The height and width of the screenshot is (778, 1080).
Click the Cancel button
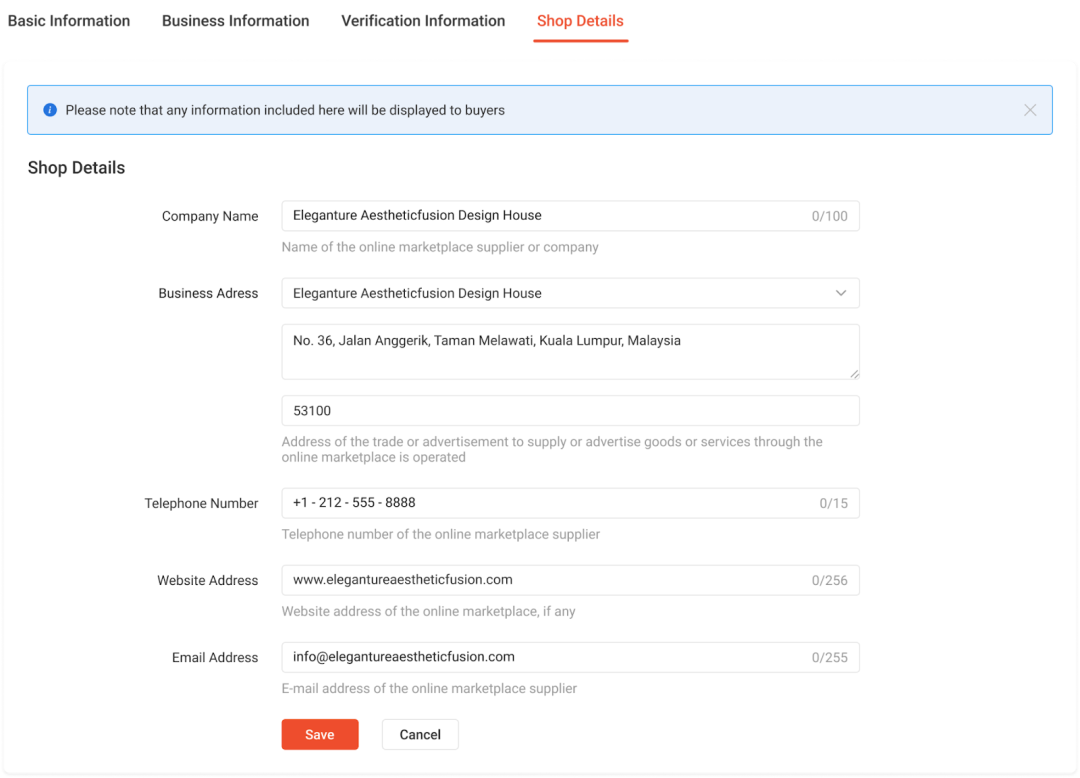(x=420, y=734)
